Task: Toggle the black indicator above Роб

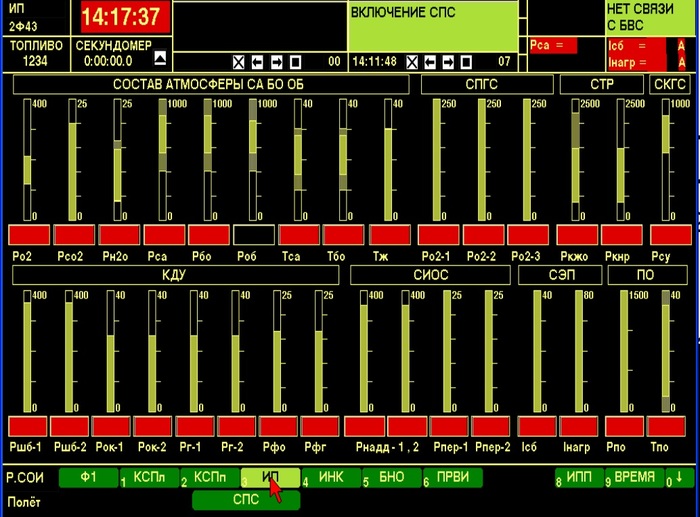Action: [254, 235]
